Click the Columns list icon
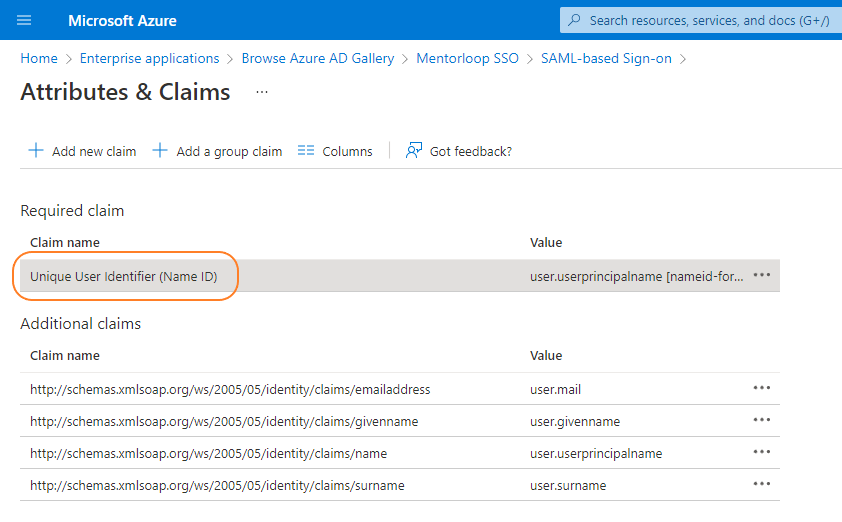The image size is (842, 522). [306, 150]
